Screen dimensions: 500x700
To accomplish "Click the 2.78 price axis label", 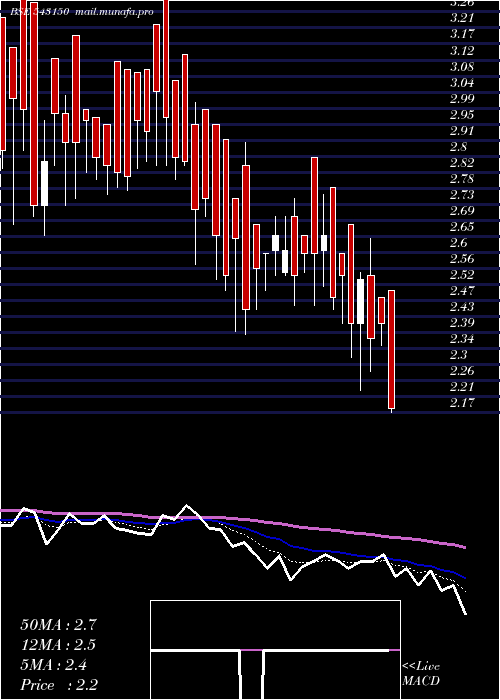I will tap(462, 179).
